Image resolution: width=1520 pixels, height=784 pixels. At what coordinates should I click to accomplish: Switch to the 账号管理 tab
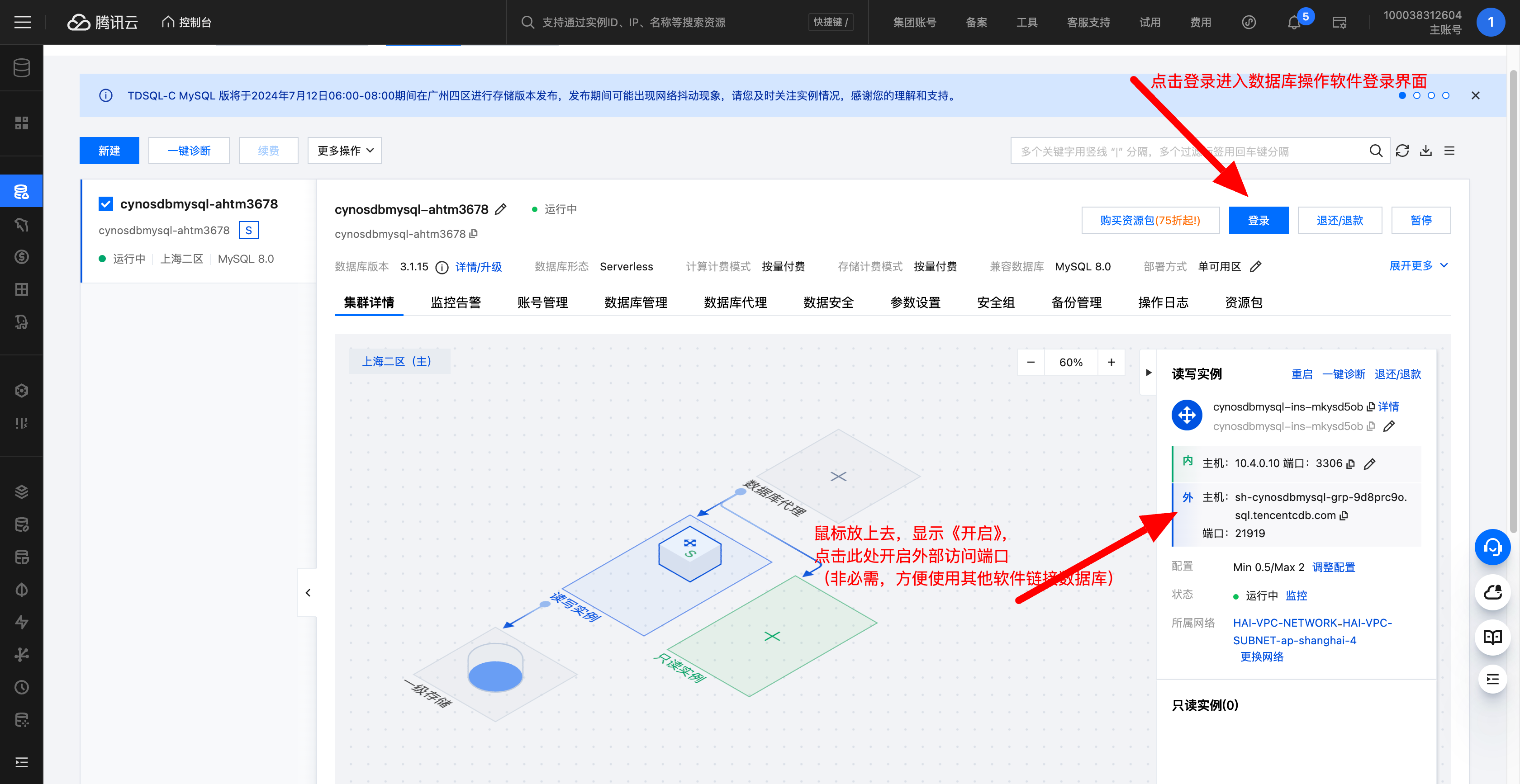click(542, 302)
